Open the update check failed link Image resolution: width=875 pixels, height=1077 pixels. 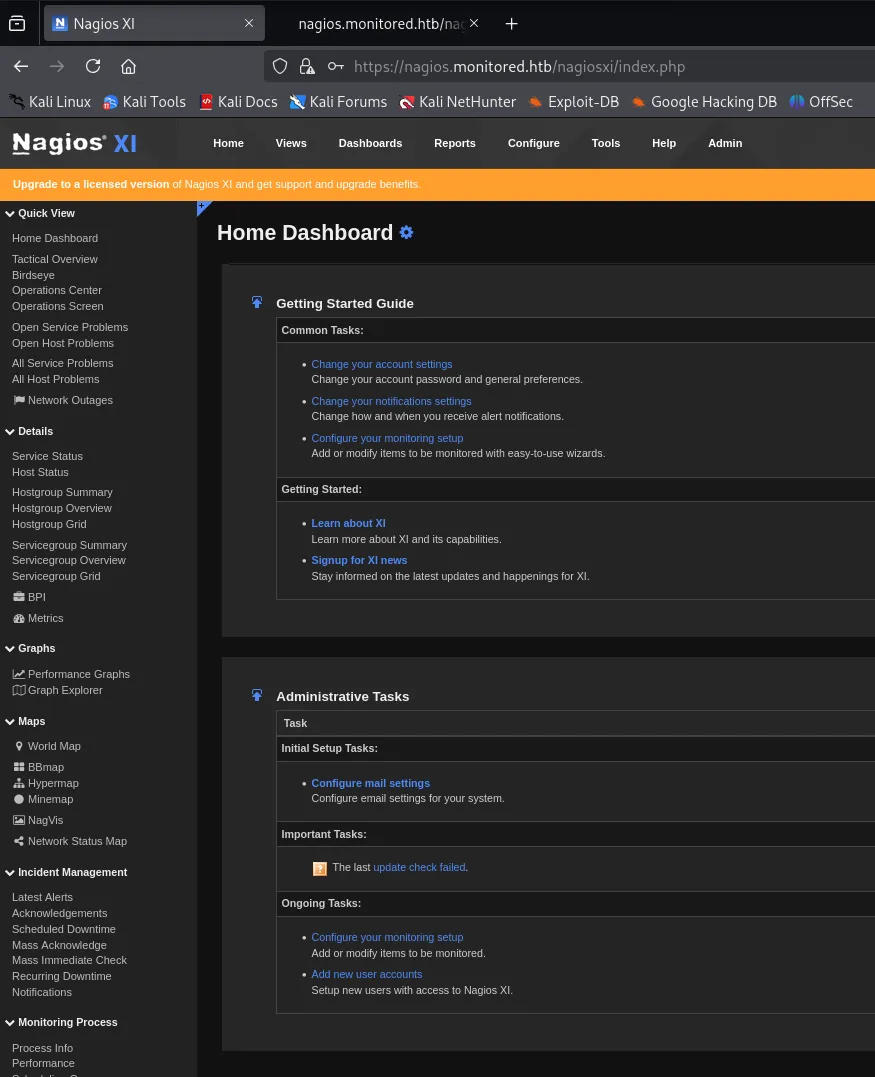(419, 867)
